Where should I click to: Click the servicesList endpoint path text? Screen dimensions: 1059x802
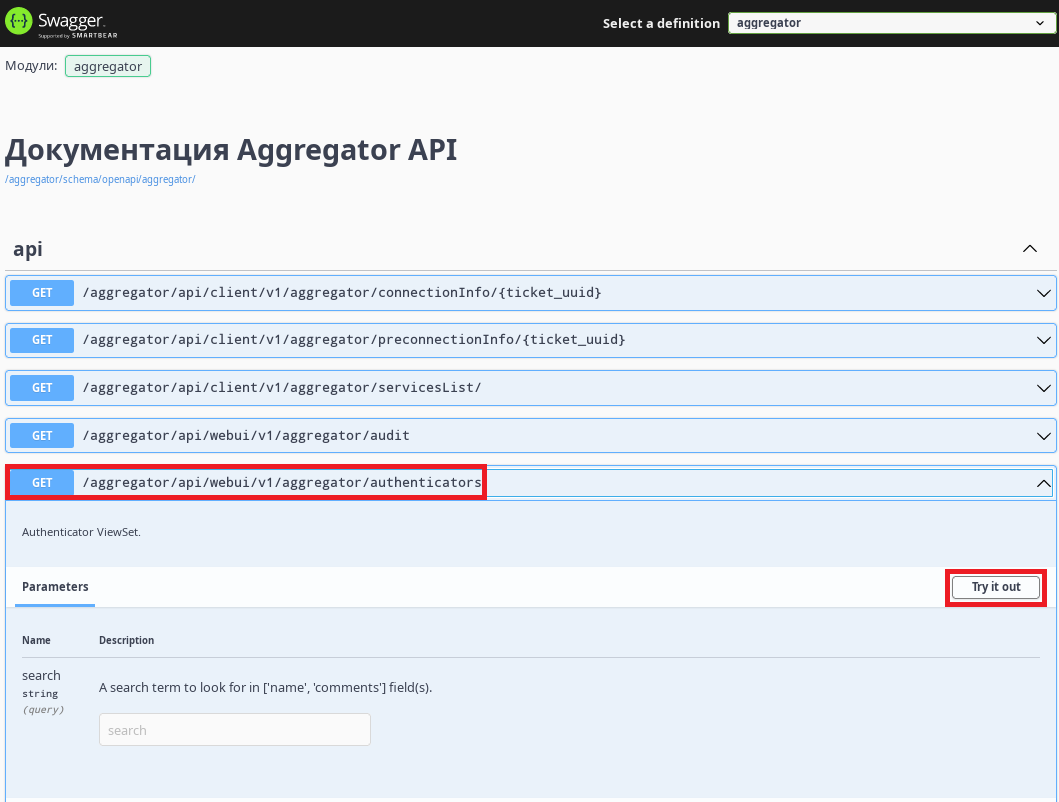click(x=282, y=388)
